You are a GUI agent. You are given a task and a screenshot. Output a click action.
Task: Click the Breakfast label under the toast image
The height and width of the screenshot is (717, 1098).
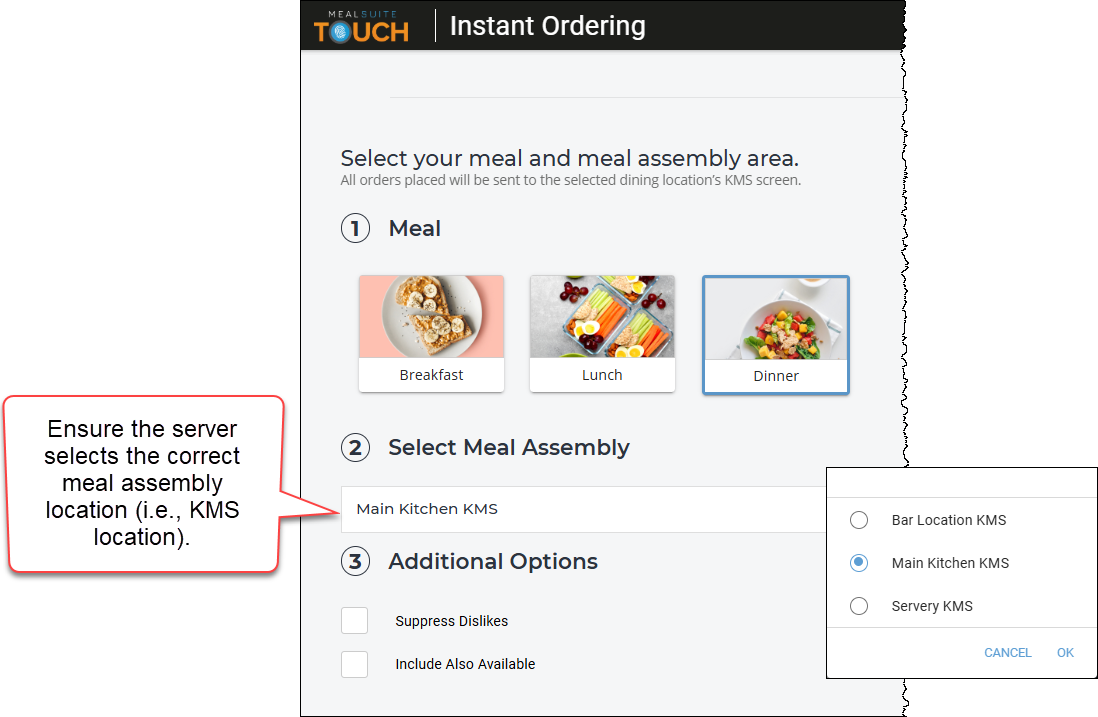tap(431, 375)
